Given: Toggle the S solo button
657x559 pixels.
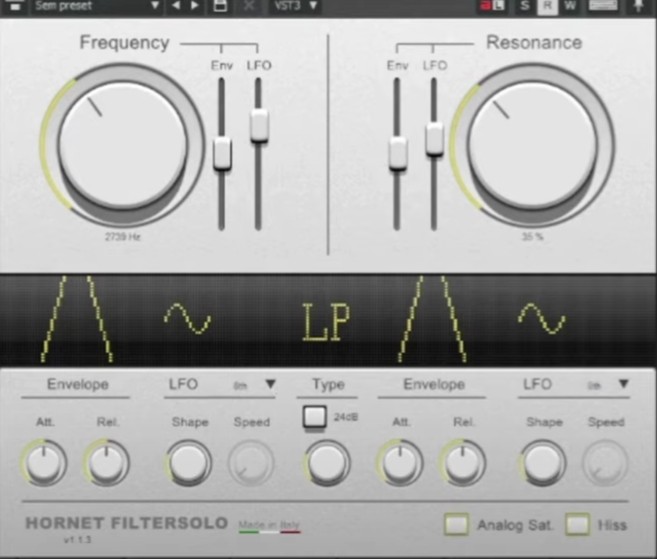Looking at the screenshot, I should (525, 6).
